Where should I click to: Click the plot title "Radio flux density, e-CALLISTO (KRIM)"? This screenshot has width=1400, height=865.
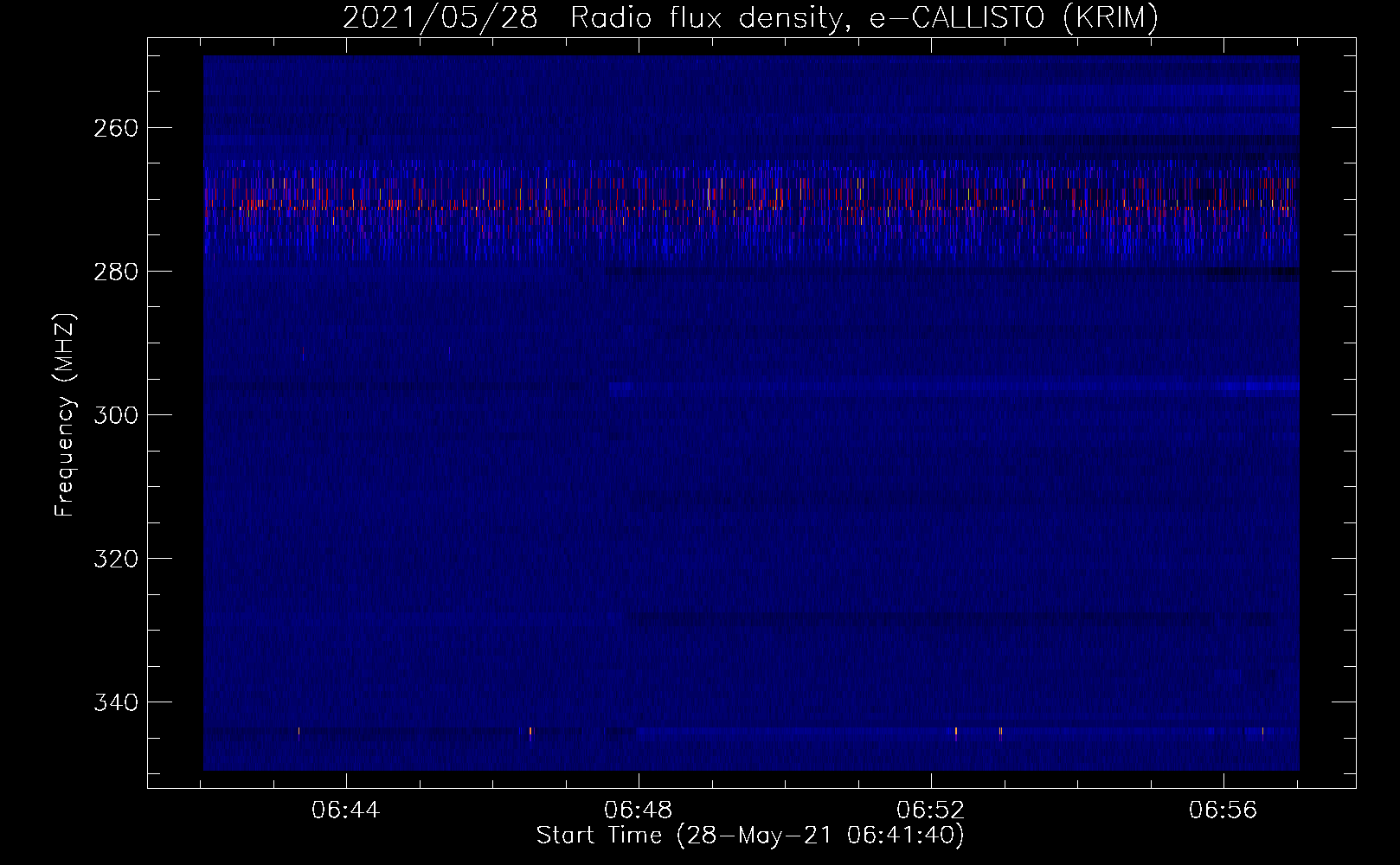coord(864,17)
